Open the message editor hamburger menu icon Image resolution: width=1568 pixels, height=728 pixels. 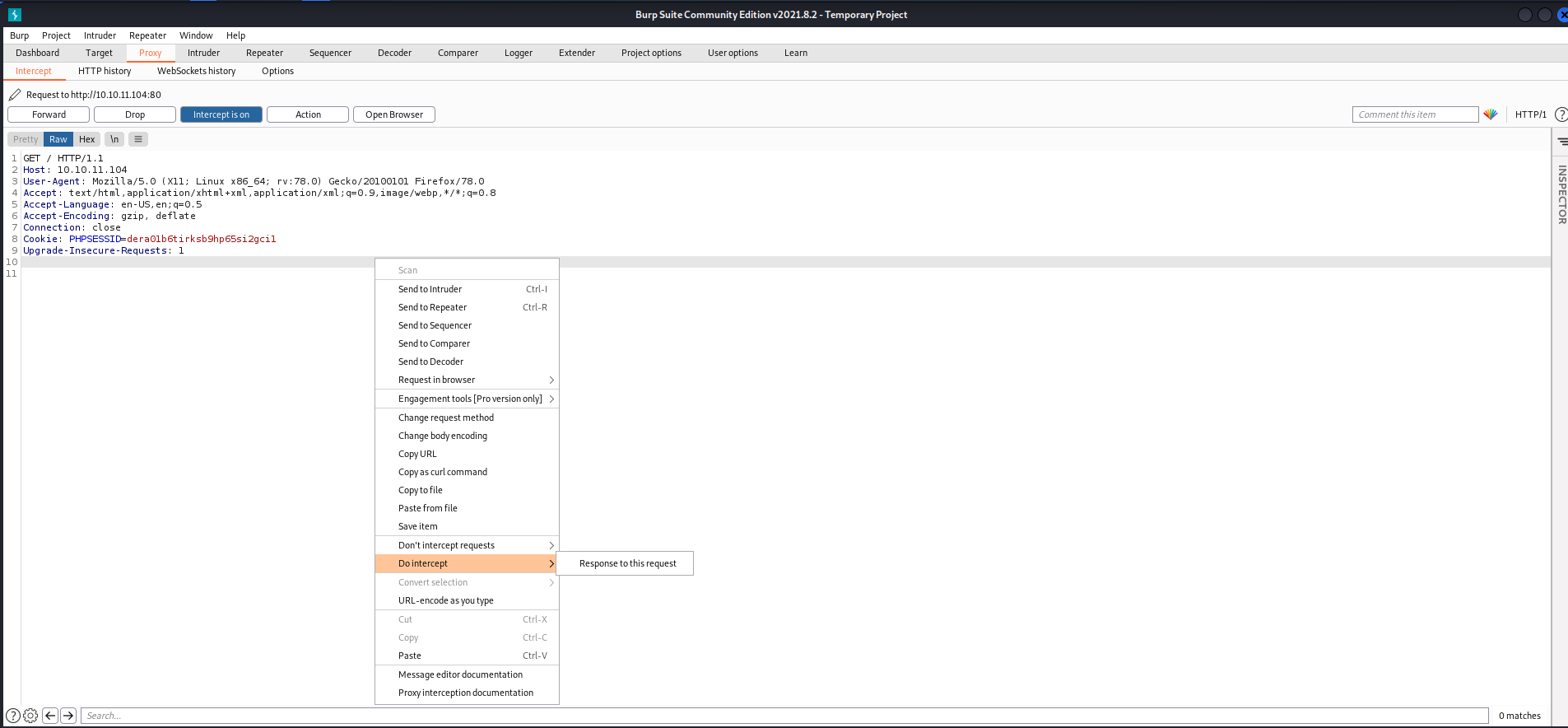tap(138, 139)
